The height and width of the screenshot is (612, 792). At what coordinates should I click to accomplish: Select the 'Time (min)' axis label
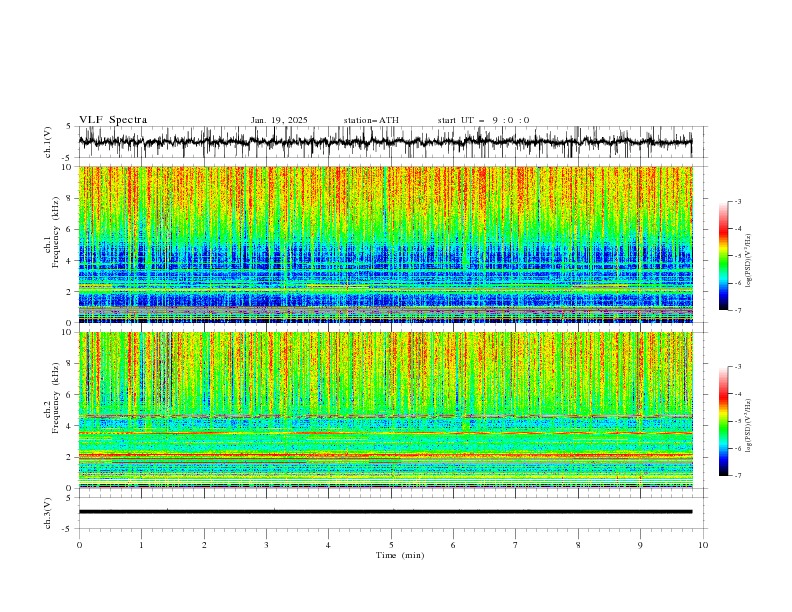pyautogui.click(x=400, y=555)
